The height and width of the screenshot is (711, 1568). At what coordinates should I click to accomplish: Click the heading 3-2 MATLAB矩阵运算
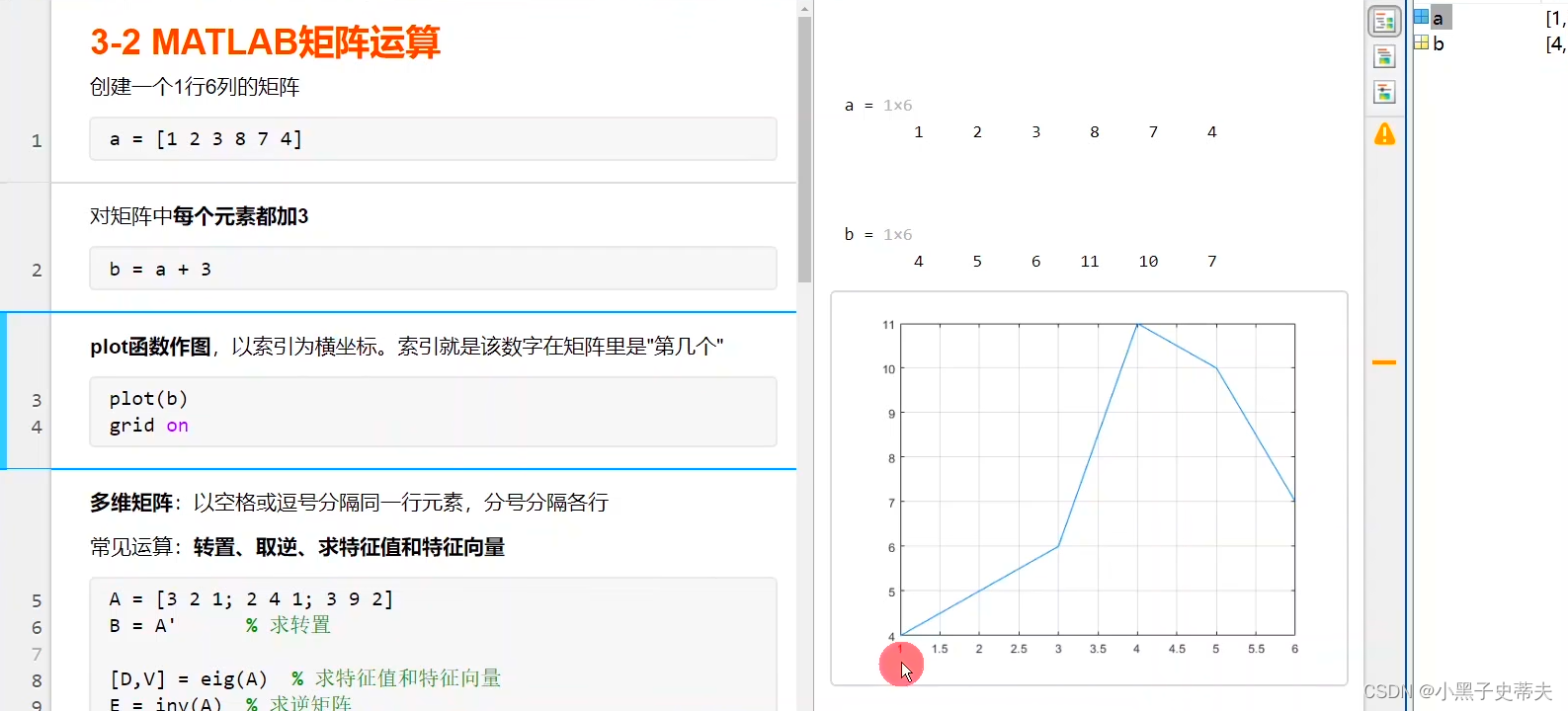pyautogui.click(x=265, y=42)
